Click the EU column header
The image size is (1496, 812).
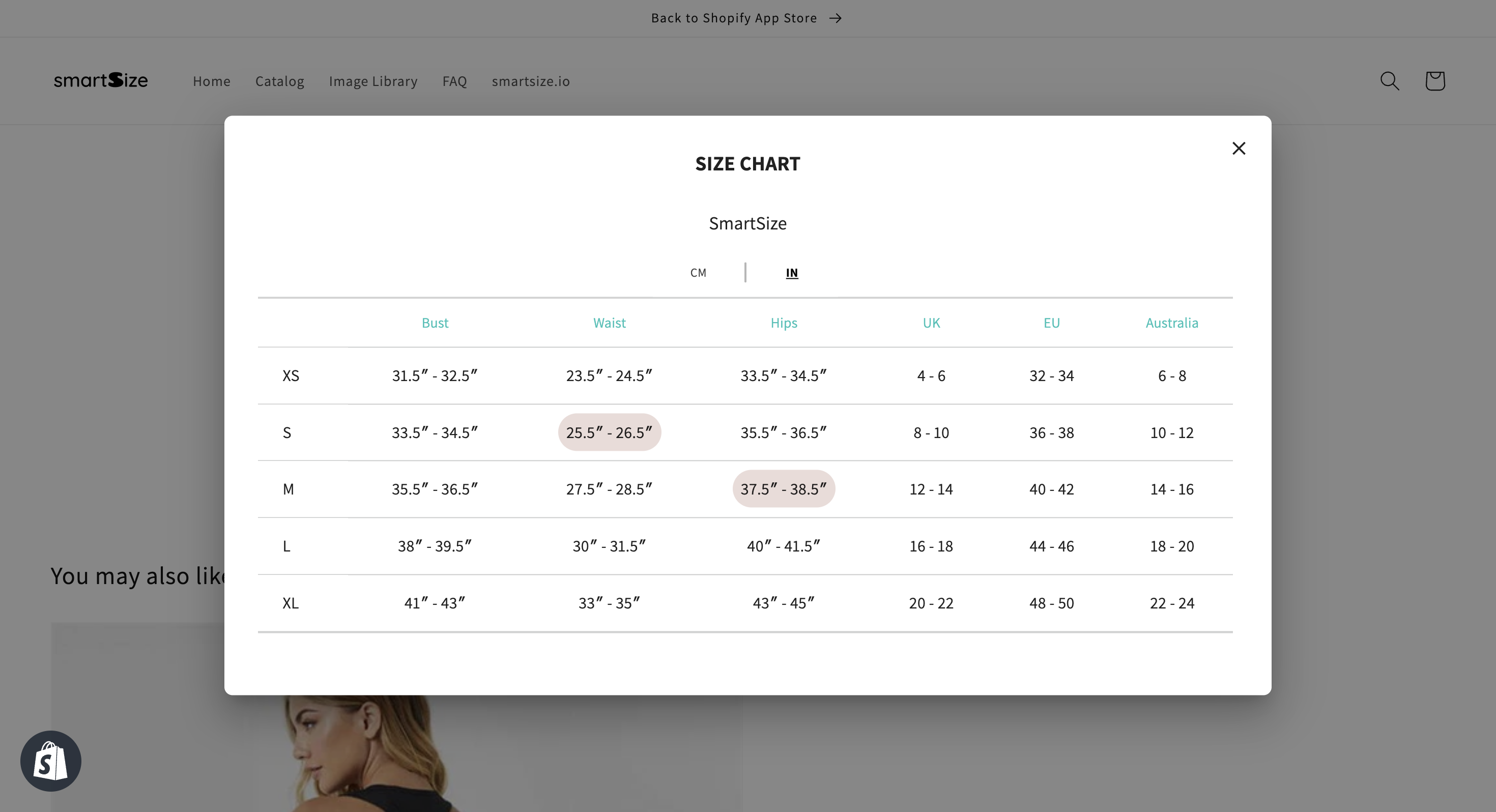tap(1051, 323)
